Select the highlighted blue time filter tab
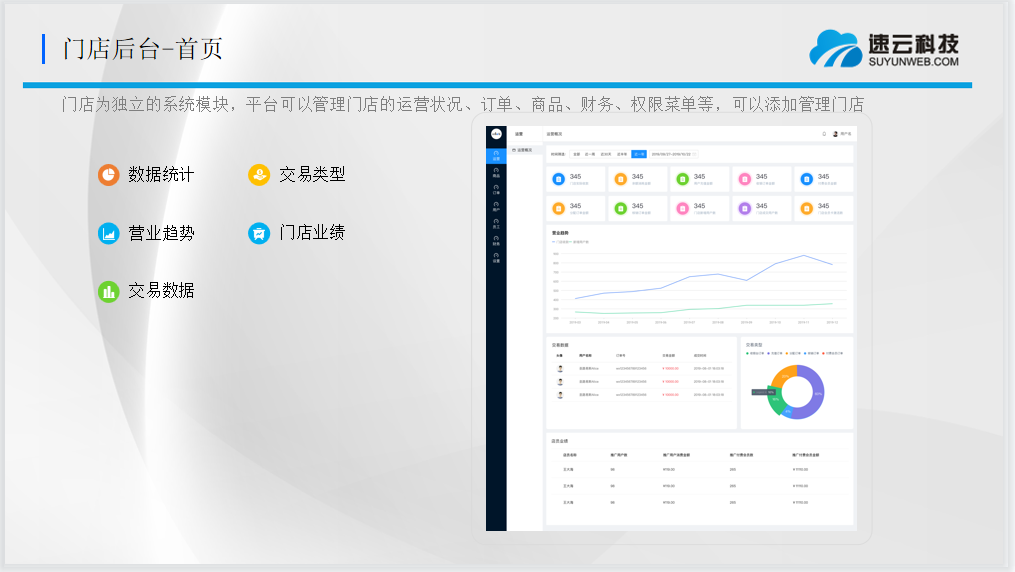 tap(637, 154)
